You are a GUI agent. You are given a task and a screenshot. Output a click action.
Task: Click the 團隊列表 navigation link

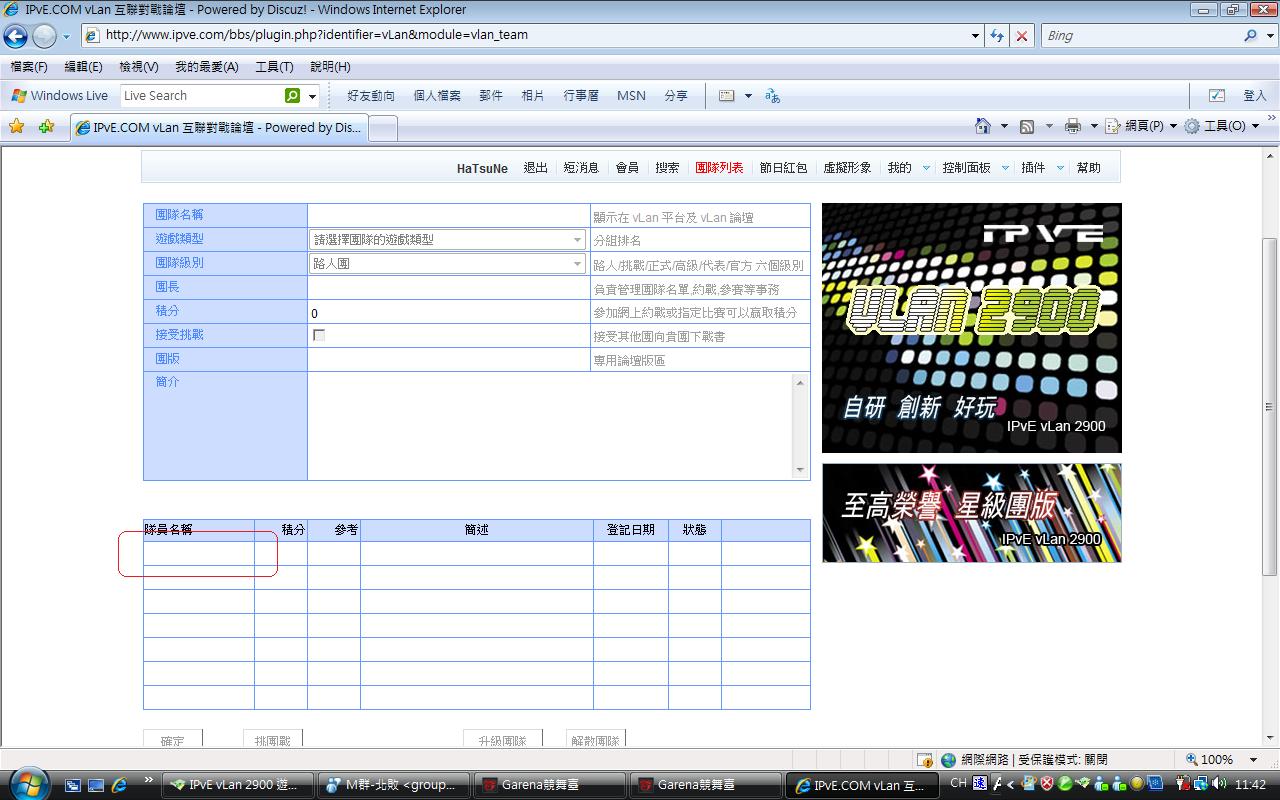[x=719, y=168]
